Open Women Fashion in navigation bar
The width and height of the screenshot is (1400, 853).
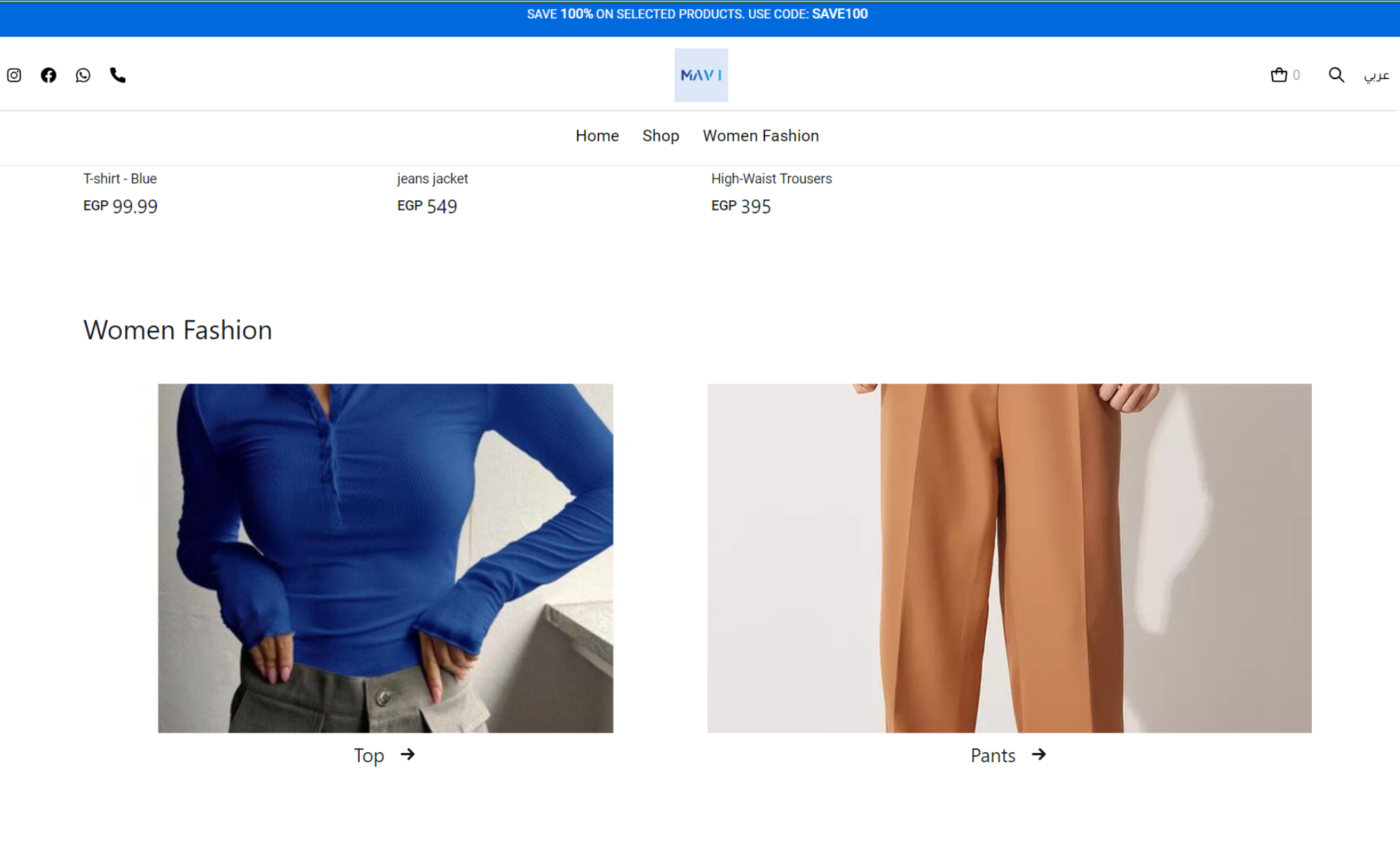coord(760,136)
